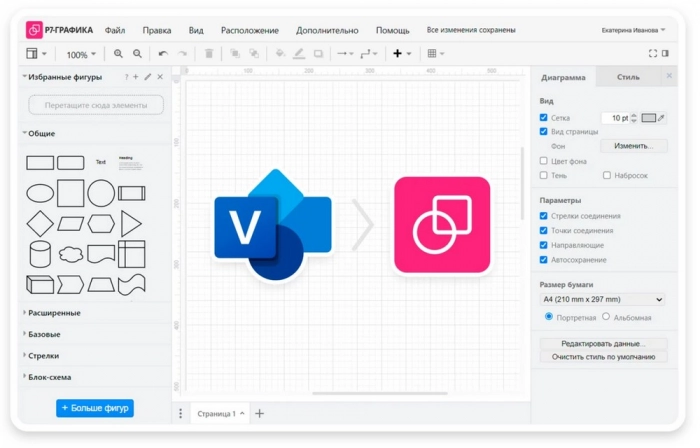700x448 pixels.
Task: Click the Больше фигур button
Action: pyautogui.click(x=95, y=408)
